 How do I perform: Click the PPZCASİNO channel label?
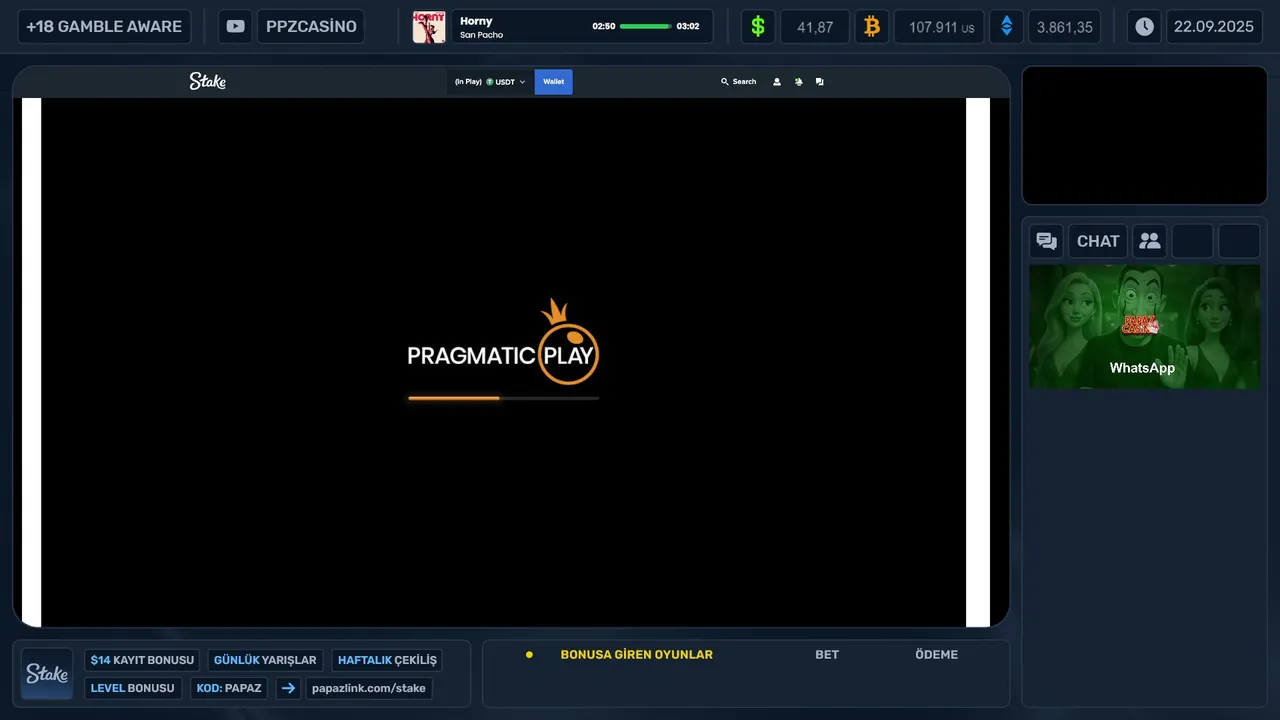311,27
